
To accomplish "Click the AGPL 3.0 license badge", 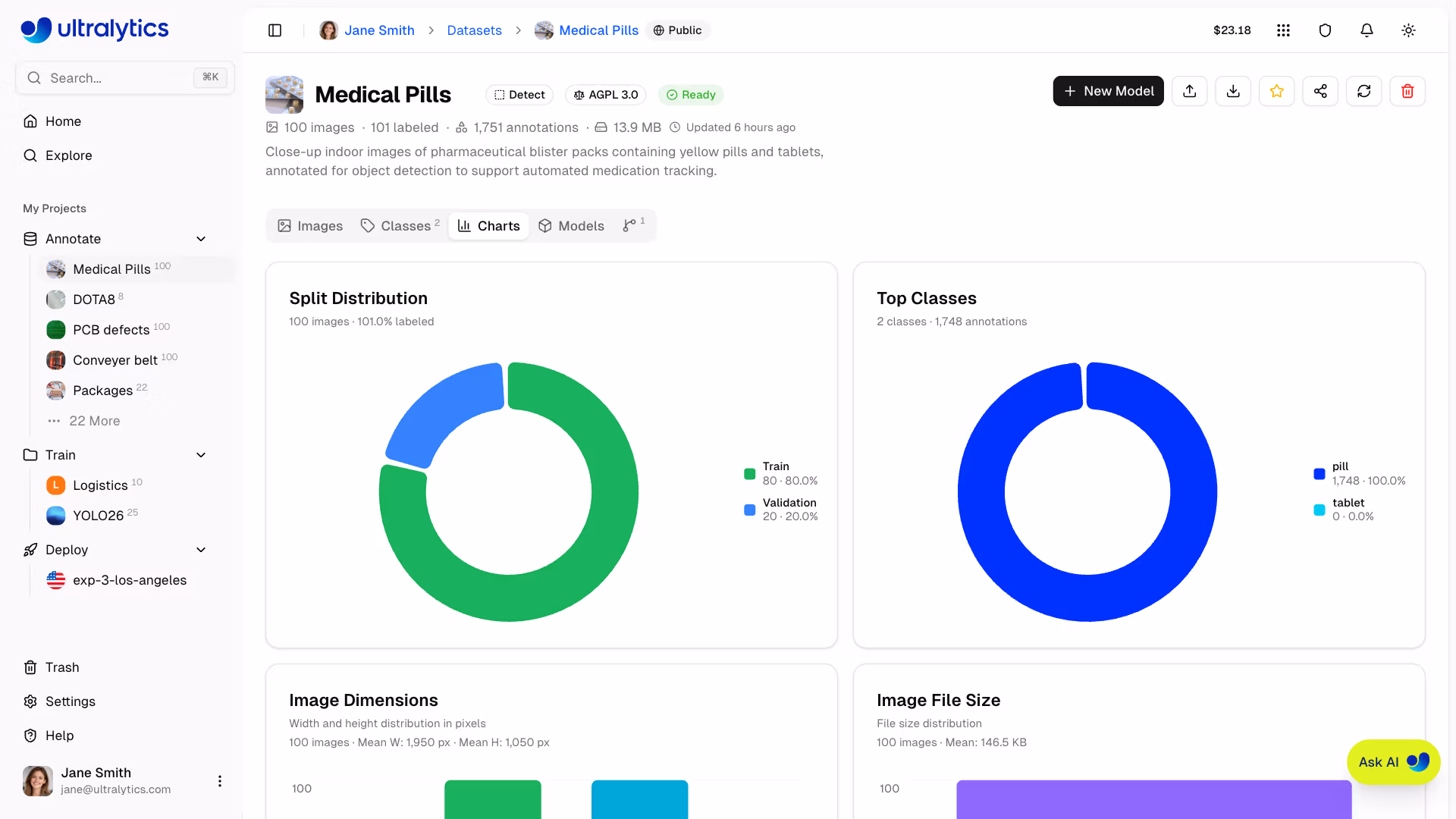I will tap(606, 95).
